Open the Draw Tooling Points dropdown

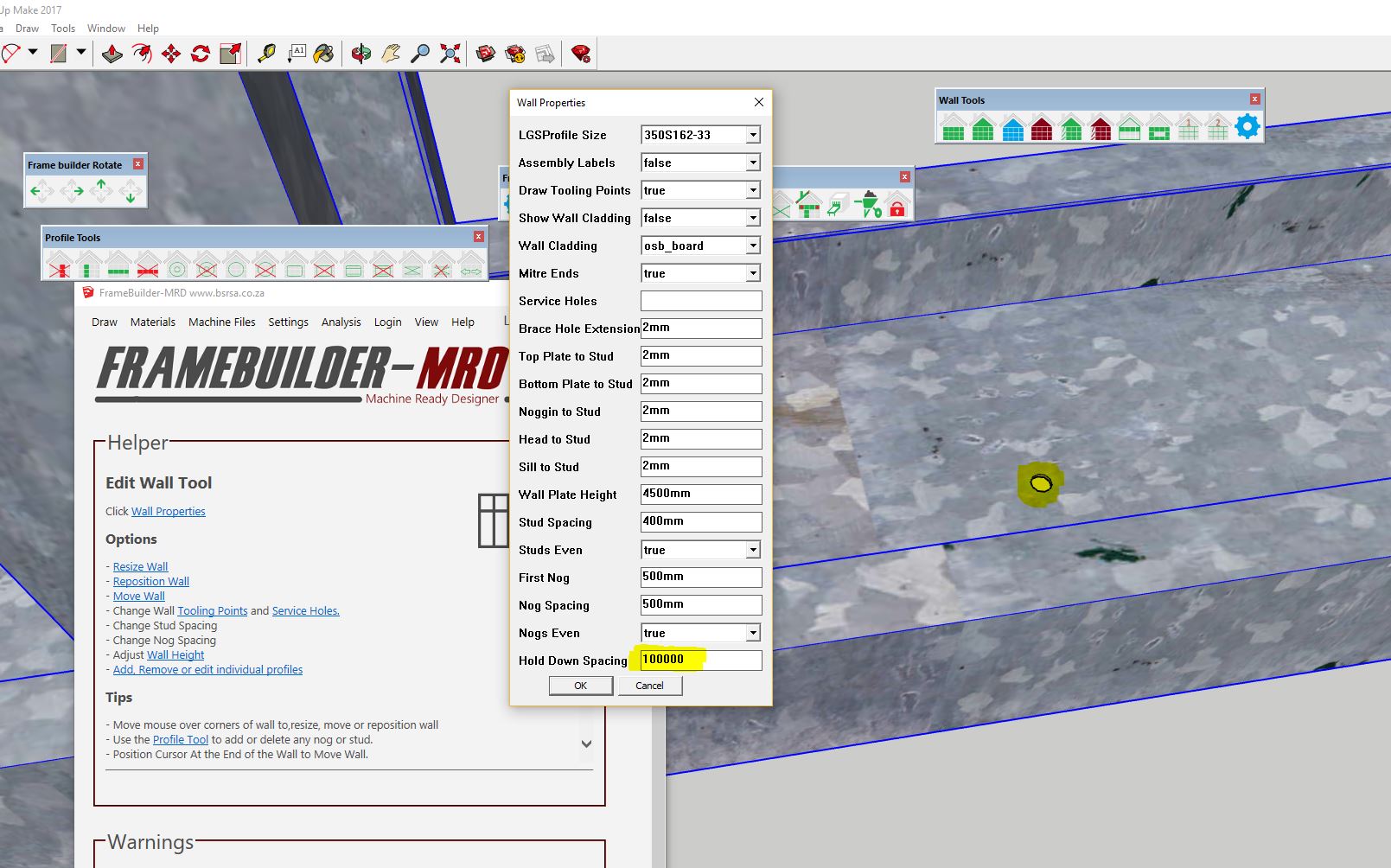[753, 190]
